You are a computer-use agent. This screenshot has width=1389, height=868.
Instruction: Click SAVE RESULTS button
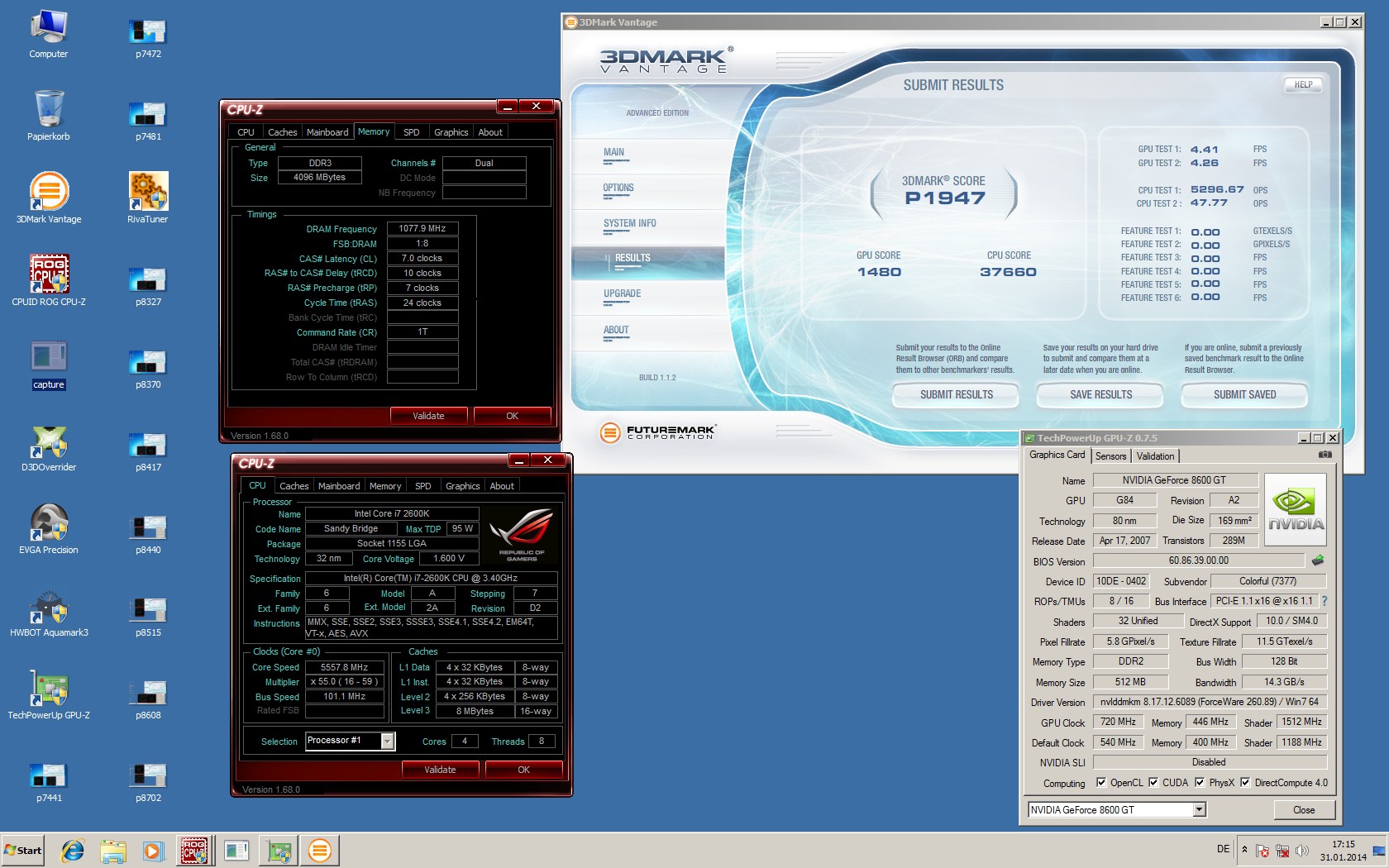coord(1100,395)
